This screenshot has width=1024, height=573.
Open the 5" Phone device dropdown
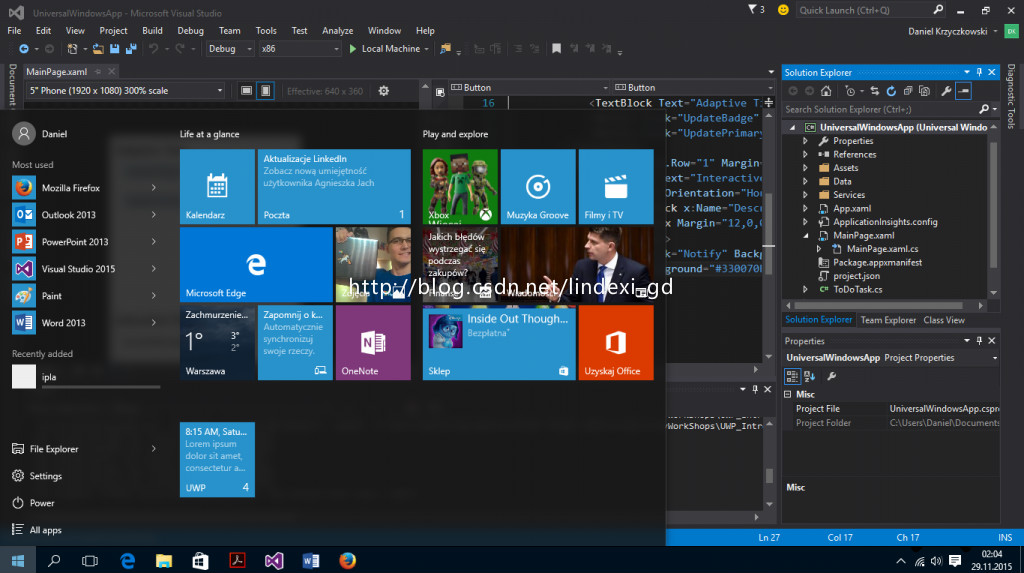125,91
